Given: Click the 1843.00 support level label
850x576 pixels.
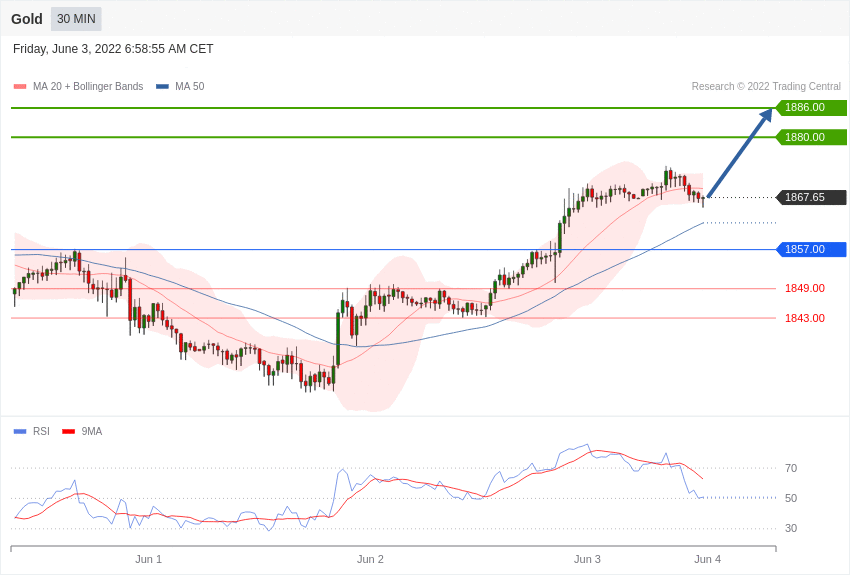Looking at the screenshot, I should [x=804, y=318].
